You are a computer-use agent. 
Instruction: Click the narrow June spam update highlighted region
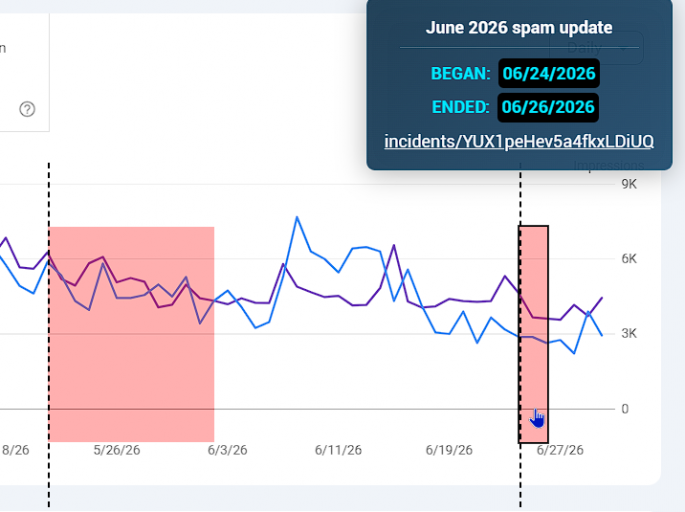click(x=533, y=334)
